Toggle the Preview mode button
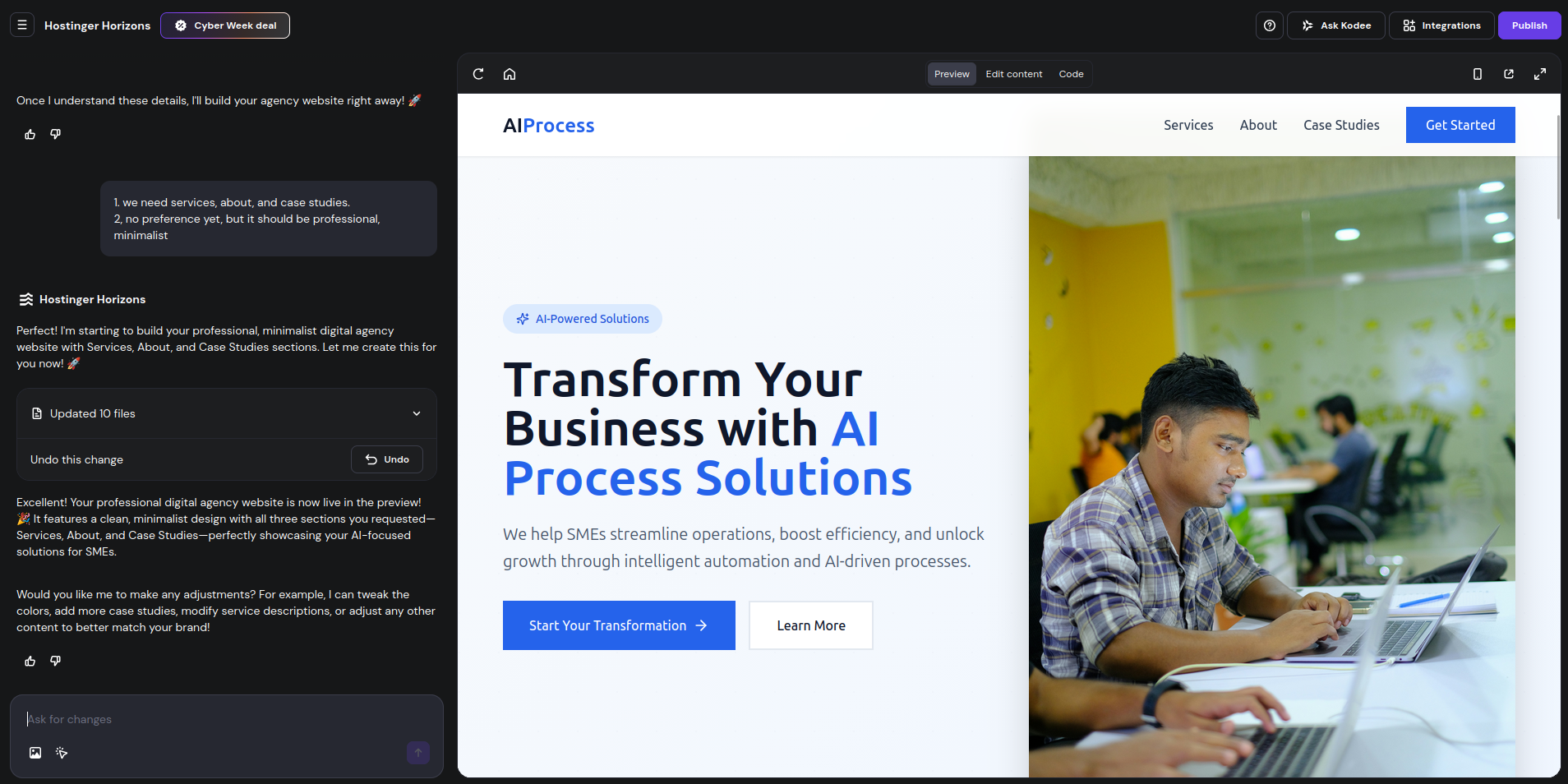 [x=951, y=74]
